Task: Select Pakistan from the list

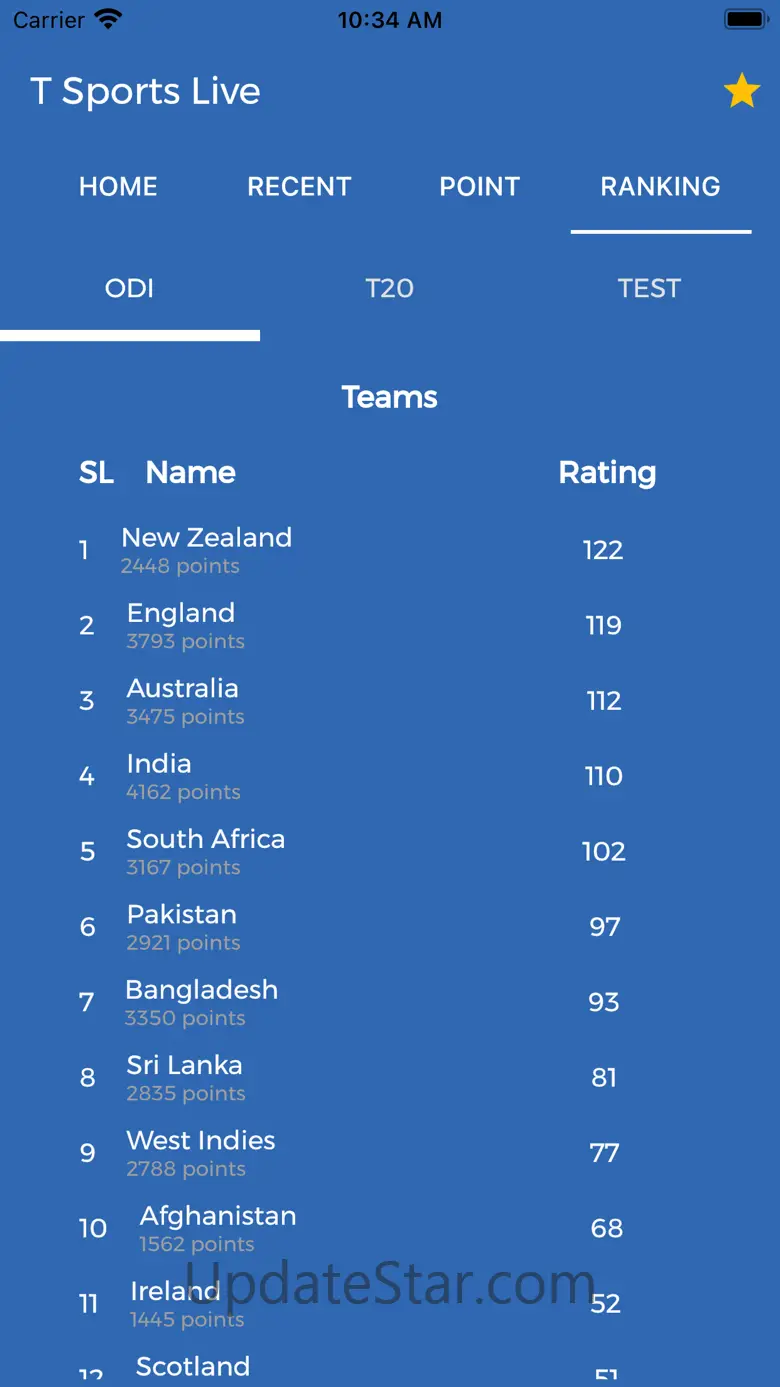Action: click(x=390, y=927)
